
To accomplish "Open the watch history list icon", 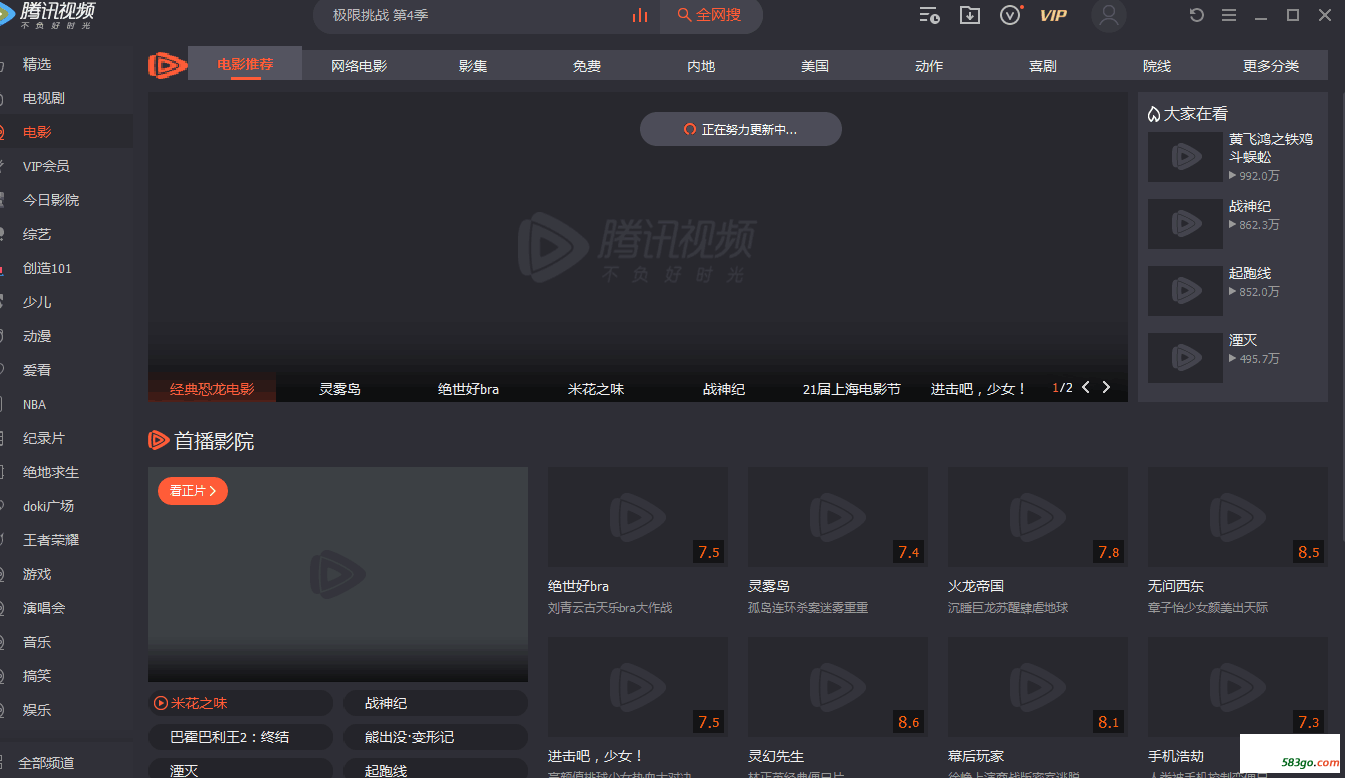I will pyautogui.click(x=929, y=15).
